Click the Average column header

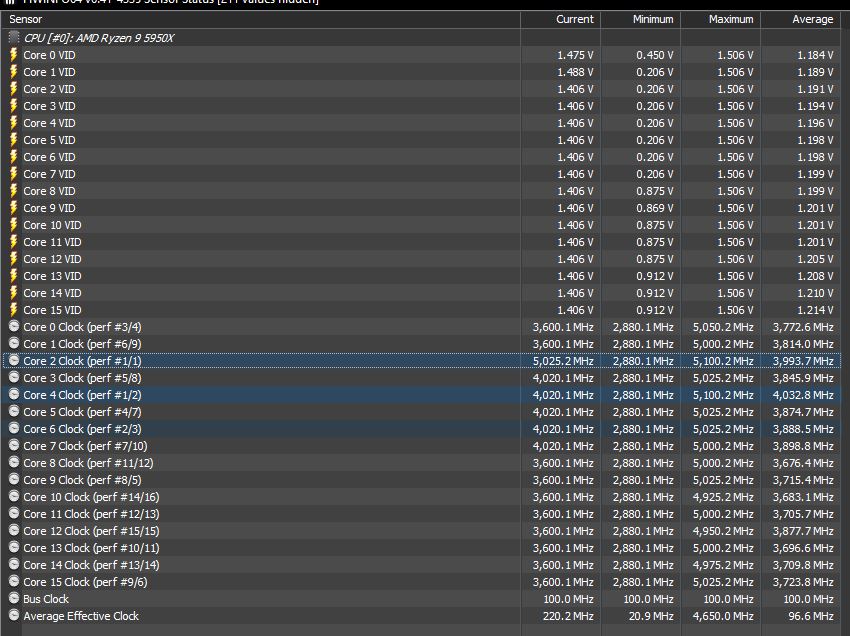(x=801, y=19)
